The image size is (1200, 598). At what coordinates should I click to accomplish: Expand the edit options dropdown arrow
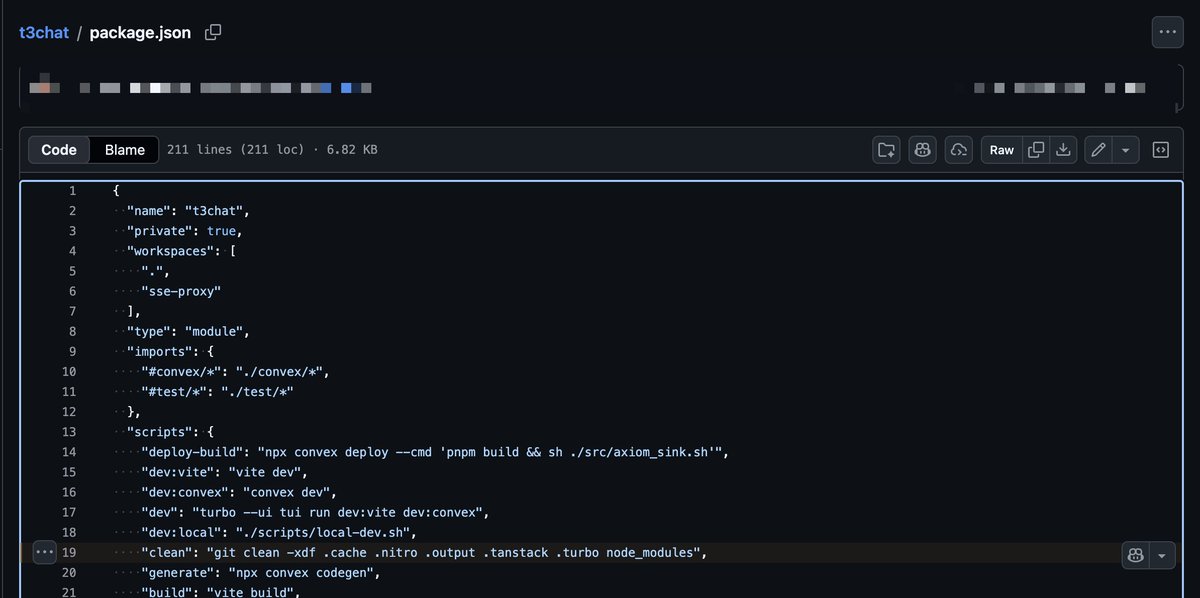point(1126,150)
